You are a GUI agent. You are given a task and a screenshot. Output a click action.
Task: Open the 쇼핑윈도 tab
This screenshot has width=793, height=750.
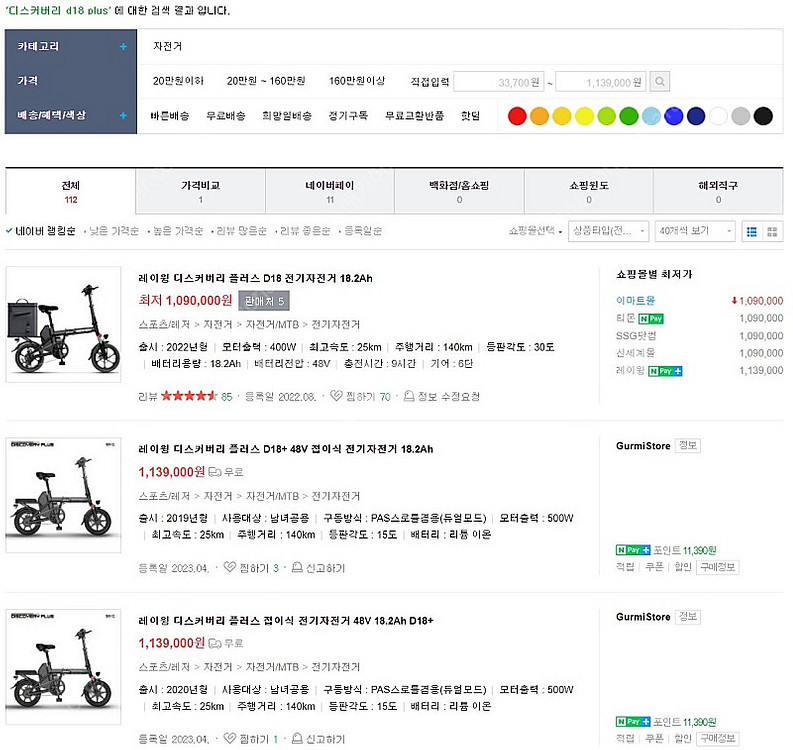pyautogui.click(x=589, y=192)
